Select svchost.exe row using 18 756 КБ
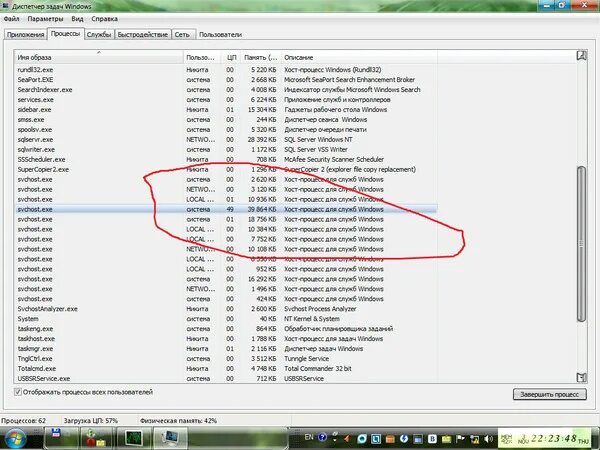This screenshot has height=450, width=600. [226, 219]
